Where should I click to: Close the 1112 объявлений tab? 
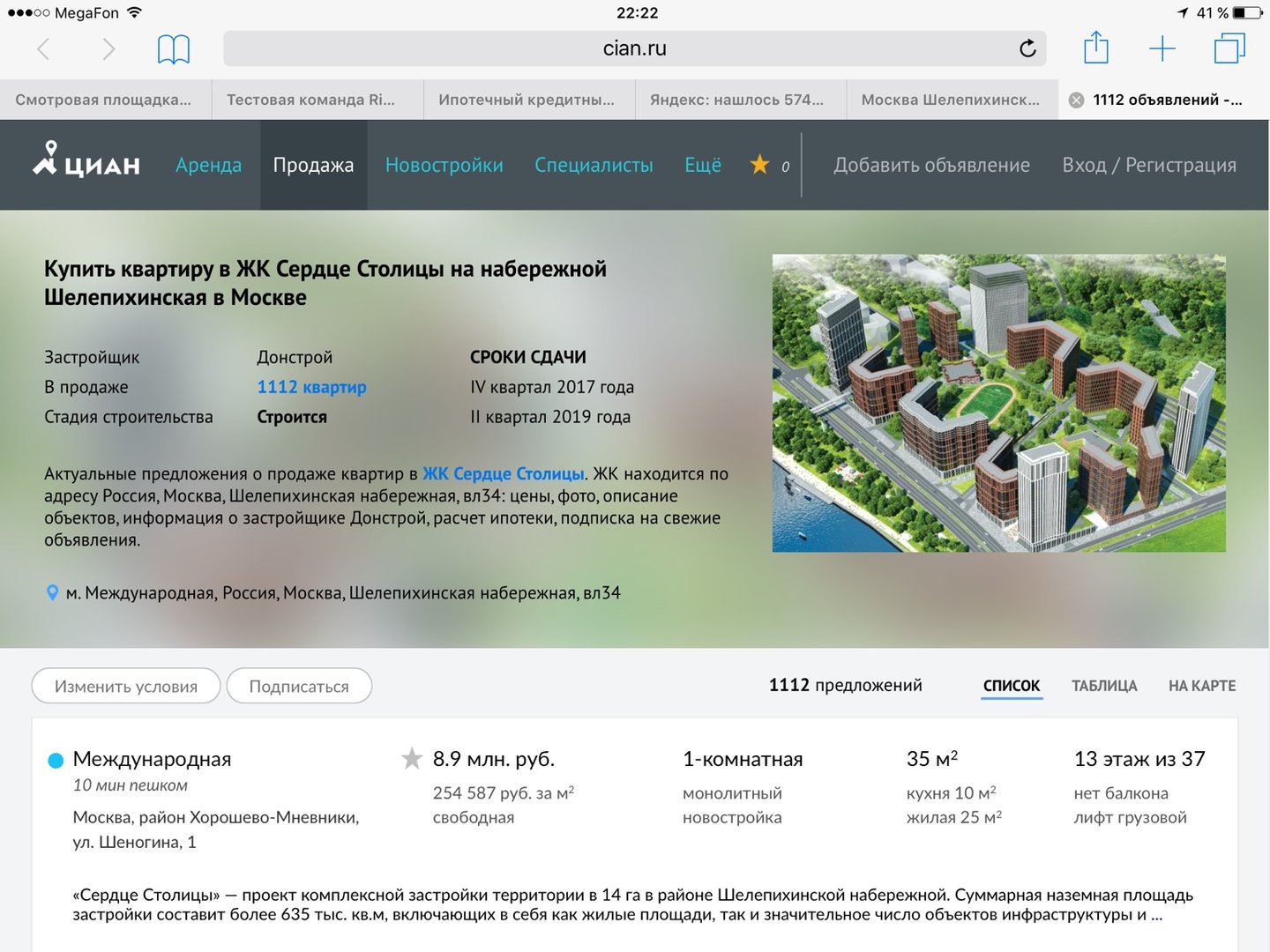1076,100
